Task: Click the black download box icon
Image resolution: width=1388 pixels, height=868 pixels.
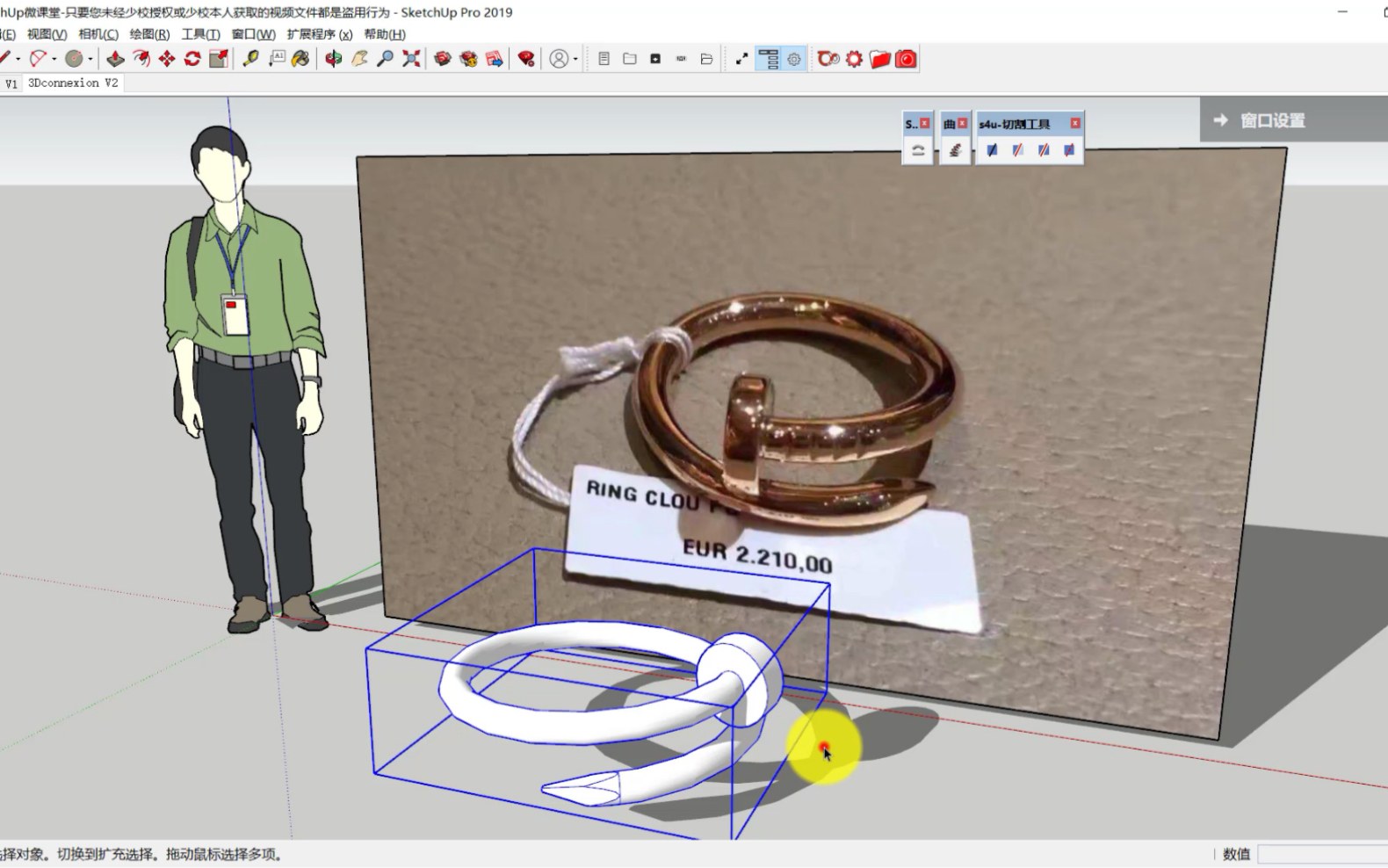Action: (655, 59)
